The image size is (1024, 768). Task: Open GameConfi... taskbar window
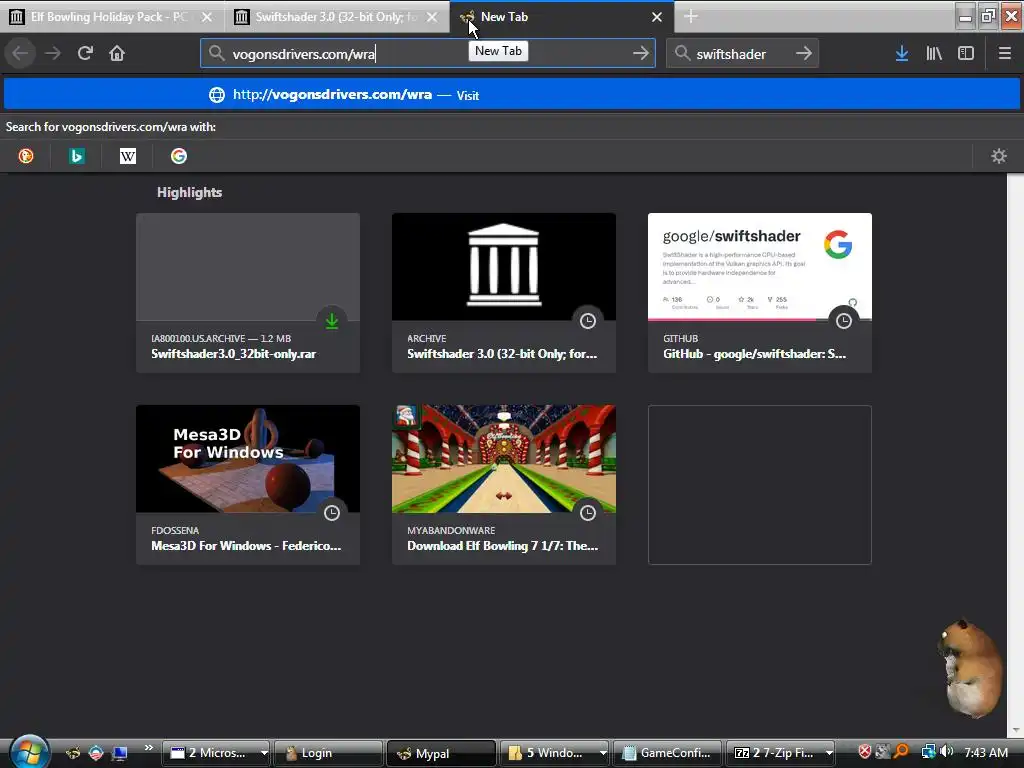coord(667,753)
